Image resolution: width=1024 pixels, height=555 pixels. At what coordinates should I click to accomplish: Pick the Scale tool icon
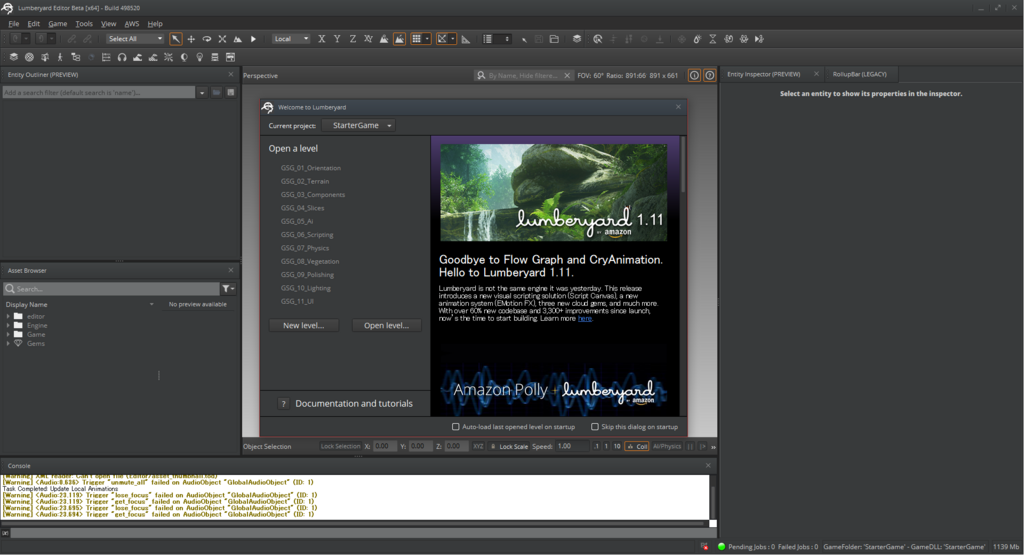pyautogui.click(x=222, y=39)
